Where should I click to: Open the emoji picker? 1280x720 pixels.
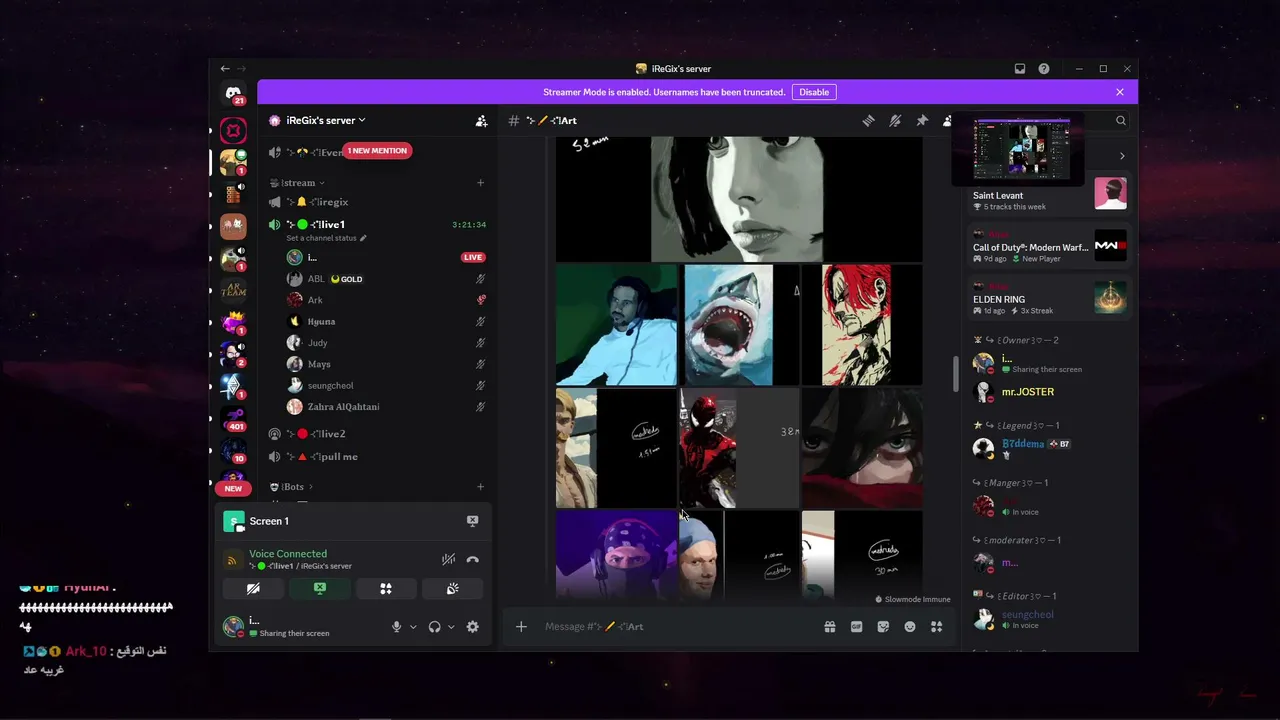point(910,627)
